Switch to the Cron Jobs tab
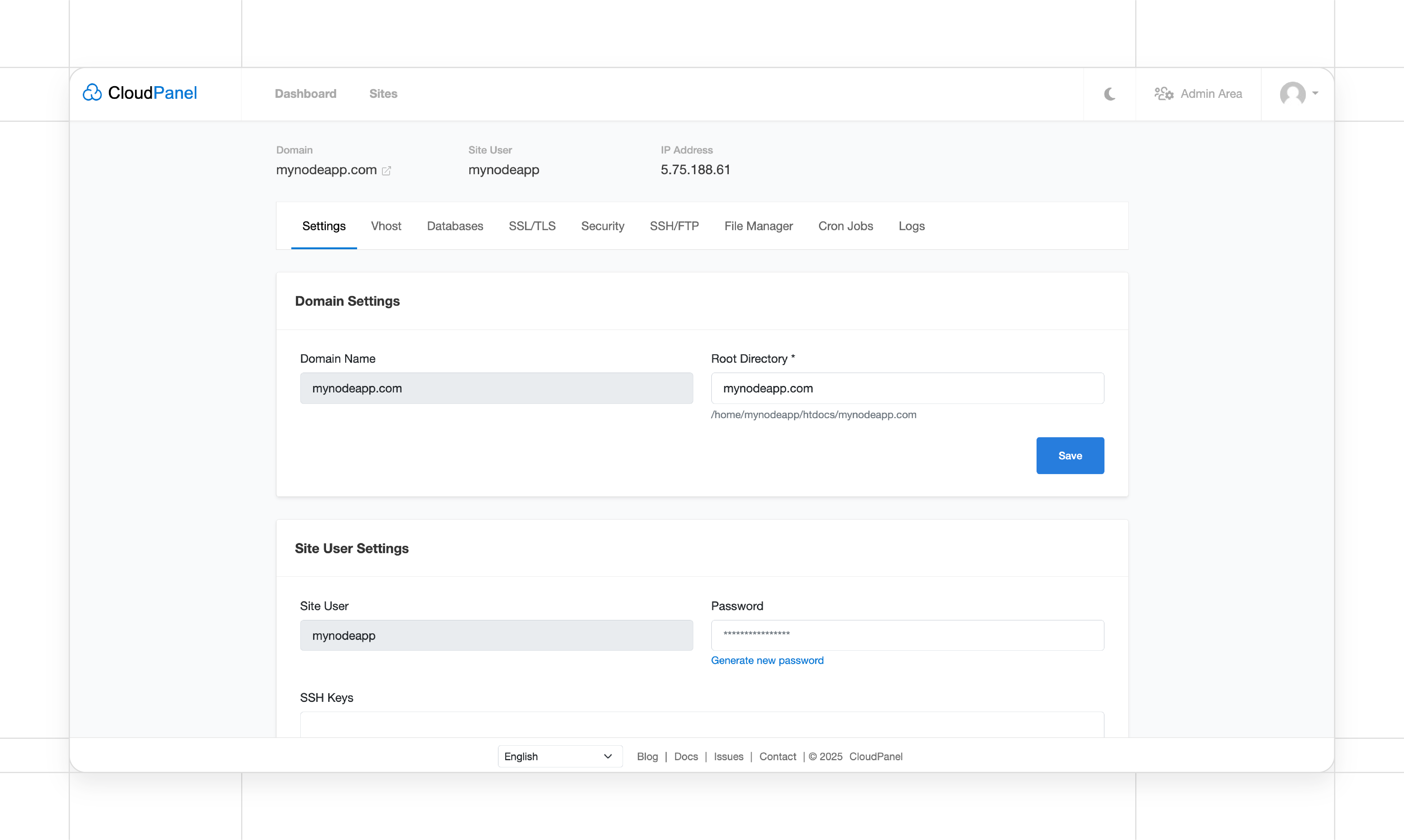The width and height of the screenshot is (1404, 840). [846, 226]
